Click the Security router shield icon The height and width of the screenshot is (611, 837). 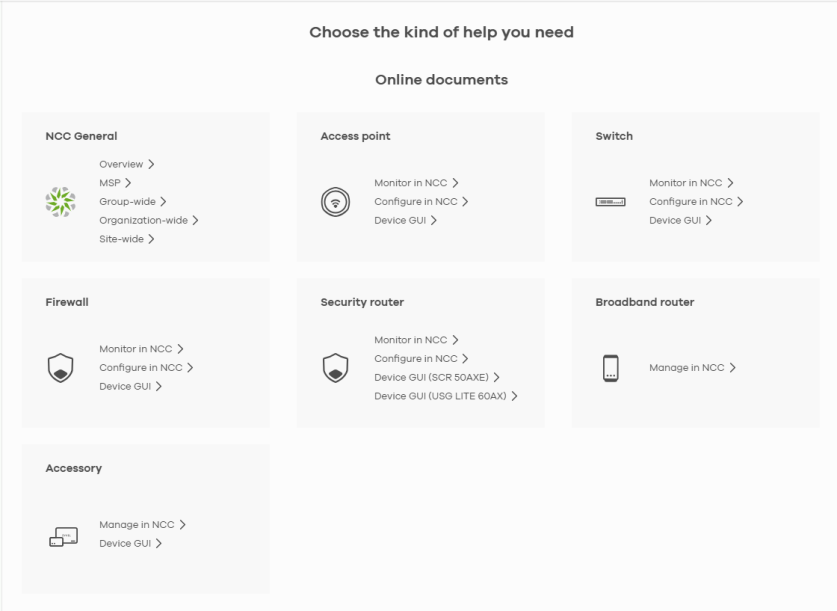point(335,368)
